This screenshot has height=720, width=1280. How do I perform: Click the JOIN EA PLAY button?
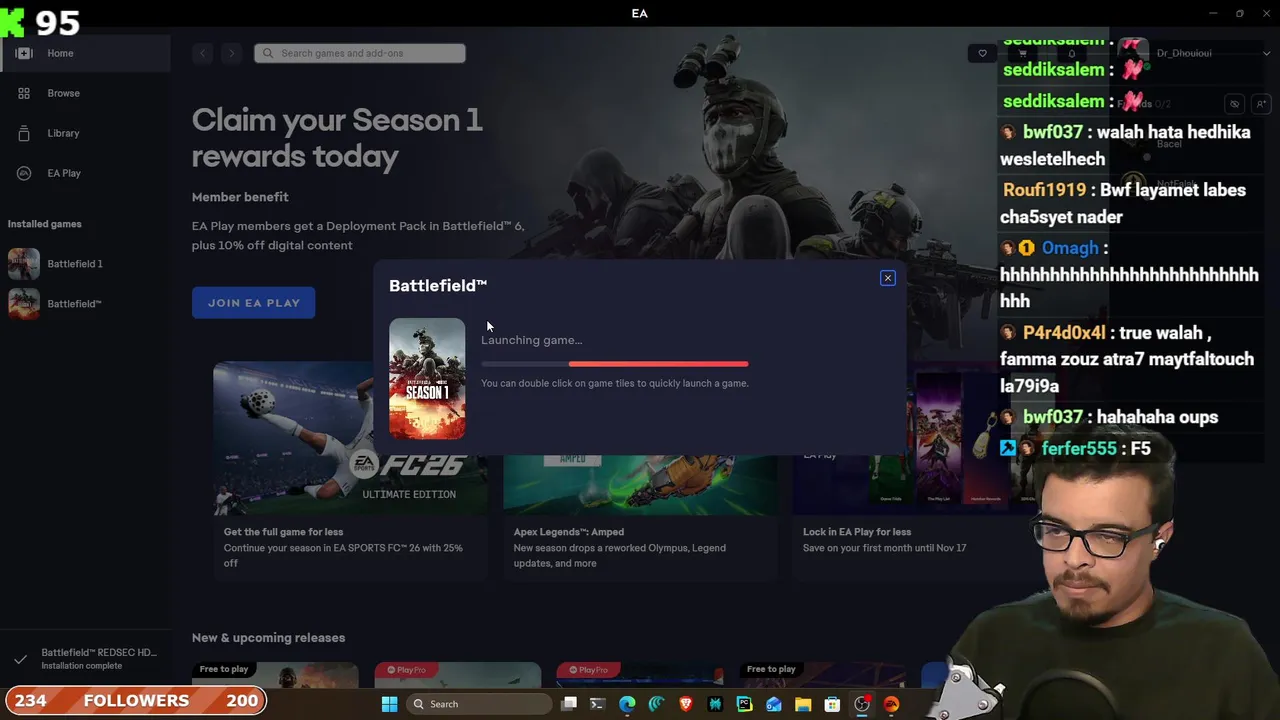[x=254, y=303]
